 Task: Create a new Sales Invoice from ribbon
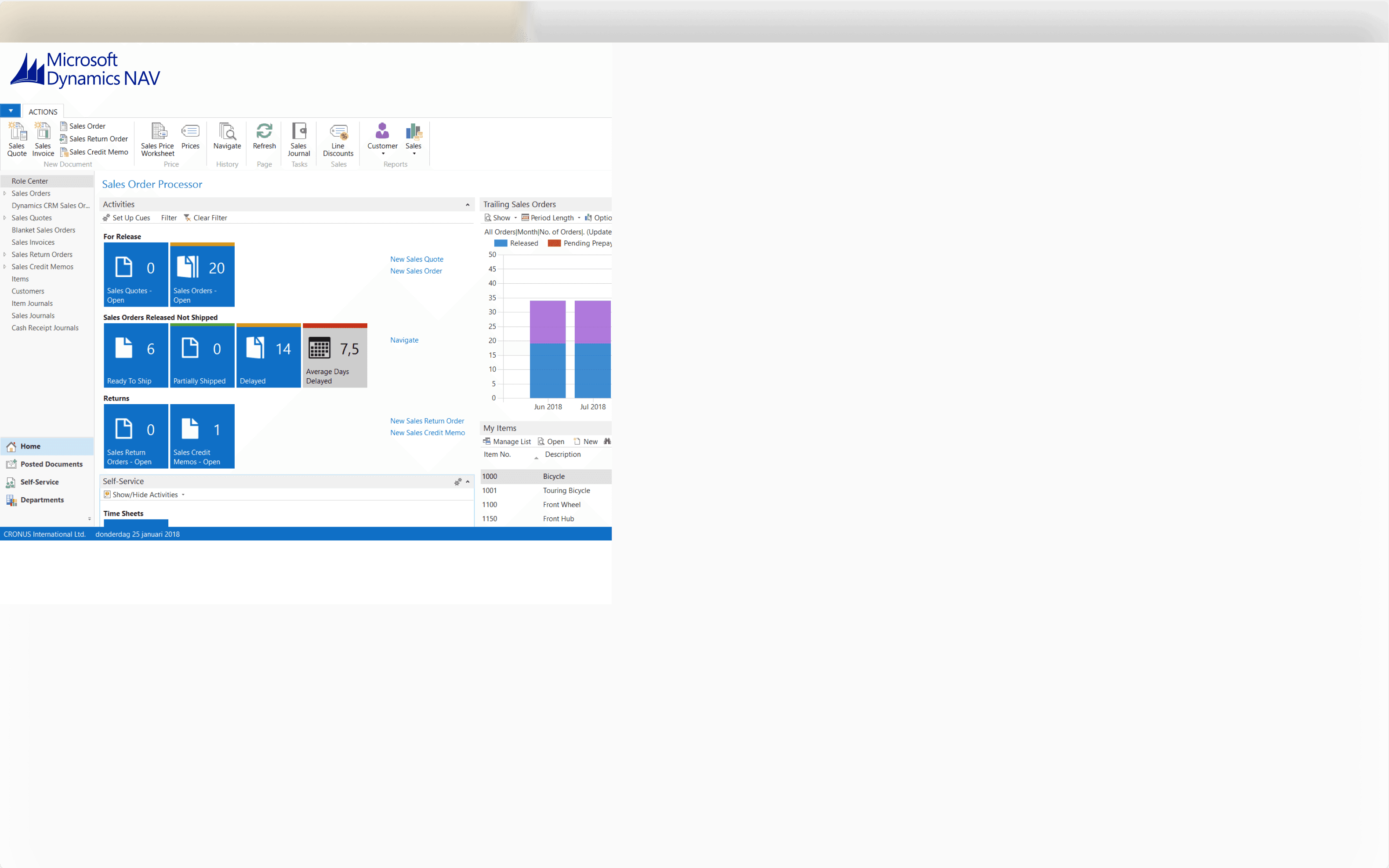coord(43,140)
